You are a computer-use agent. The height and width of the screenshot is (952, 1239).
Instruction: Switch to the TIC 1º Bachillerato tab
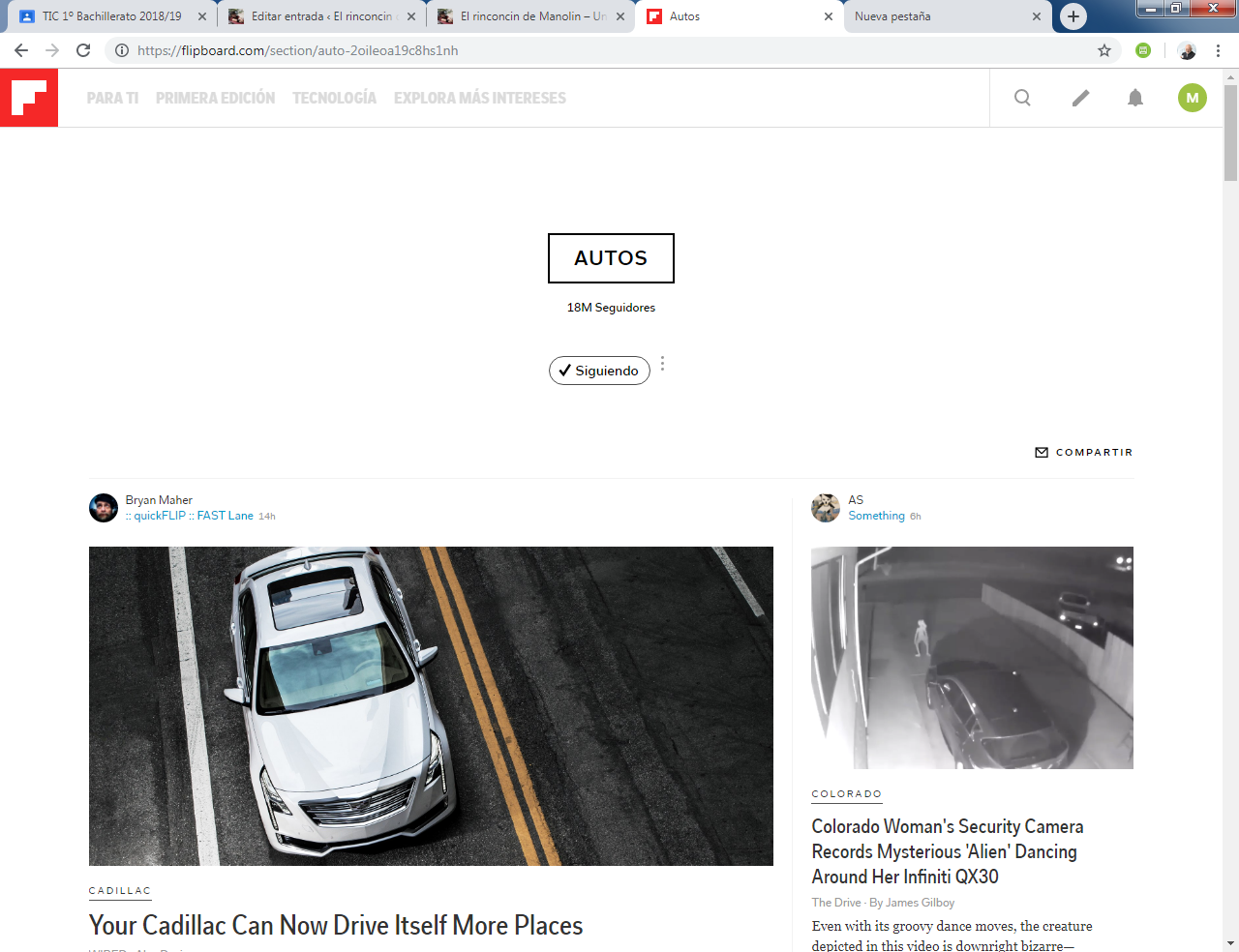111,16
